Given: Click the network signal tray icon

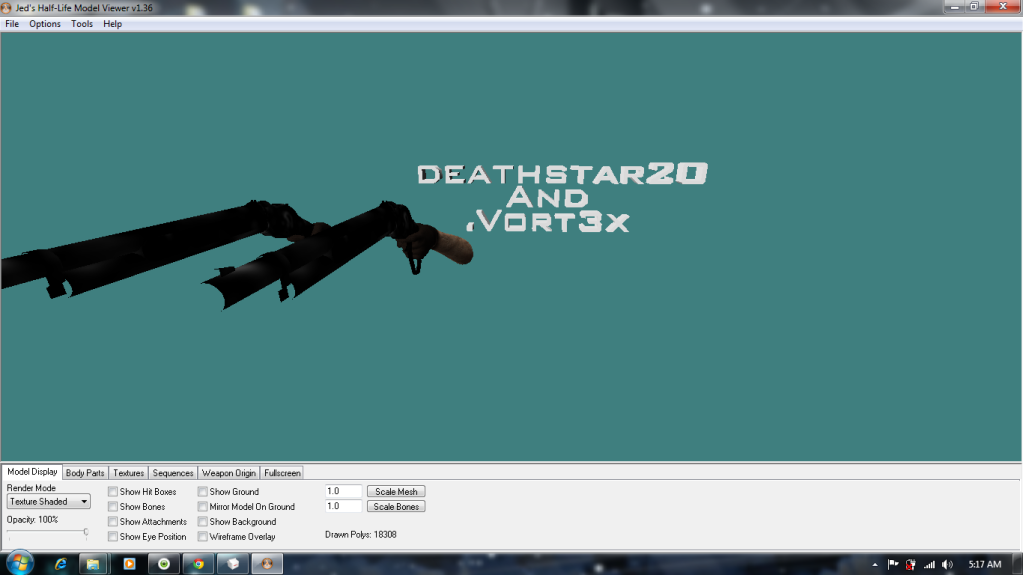Looking at the screenshot, I should tap(929, 565).
